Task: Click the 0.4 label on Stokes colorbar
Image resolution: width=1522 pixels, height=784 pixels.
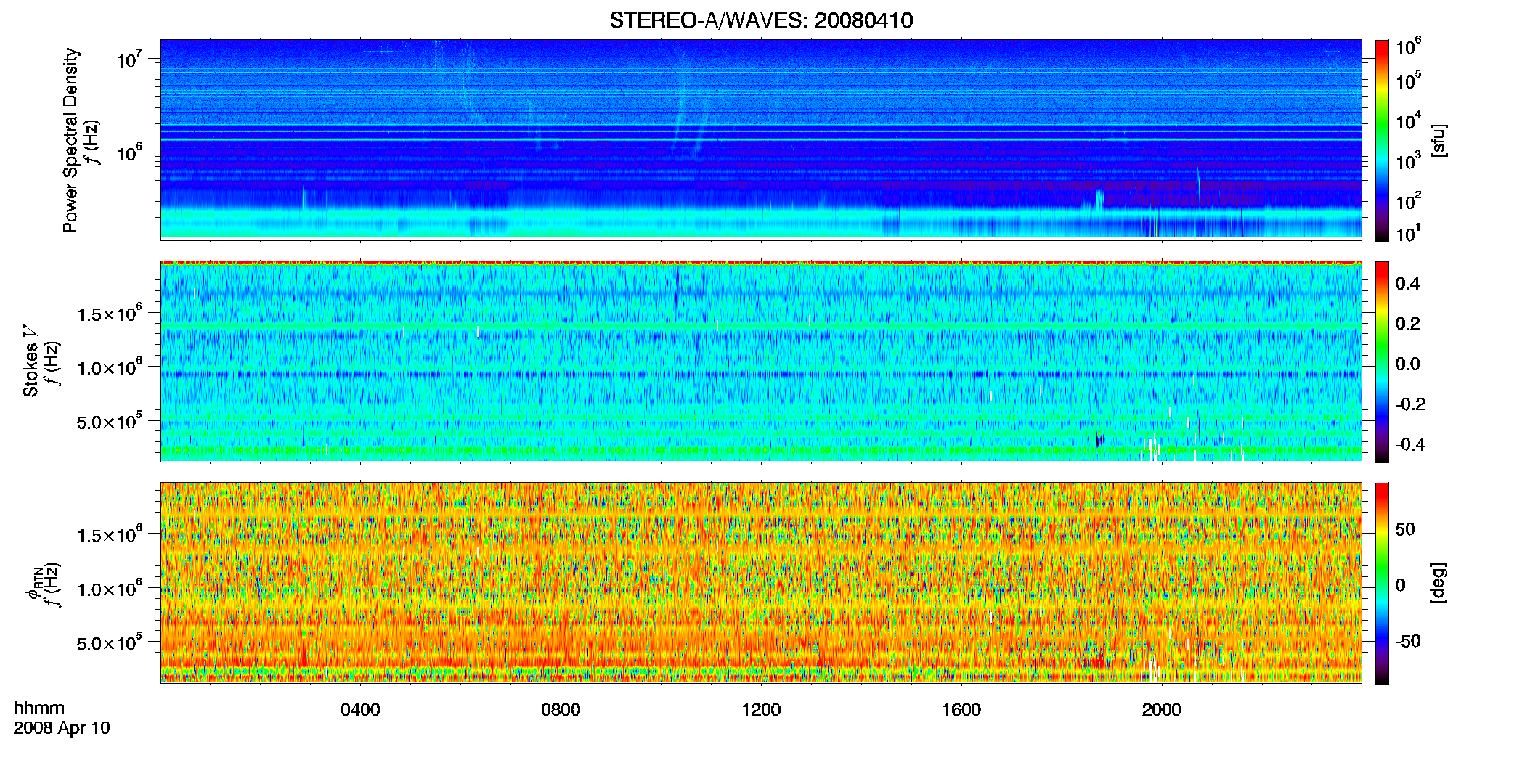Action: pos(1407,284)
